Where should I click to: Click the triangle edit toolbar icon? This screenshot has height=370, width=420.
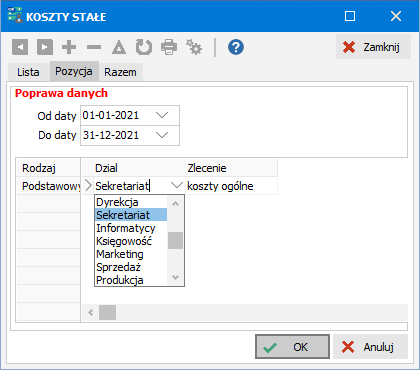(119, 47)
